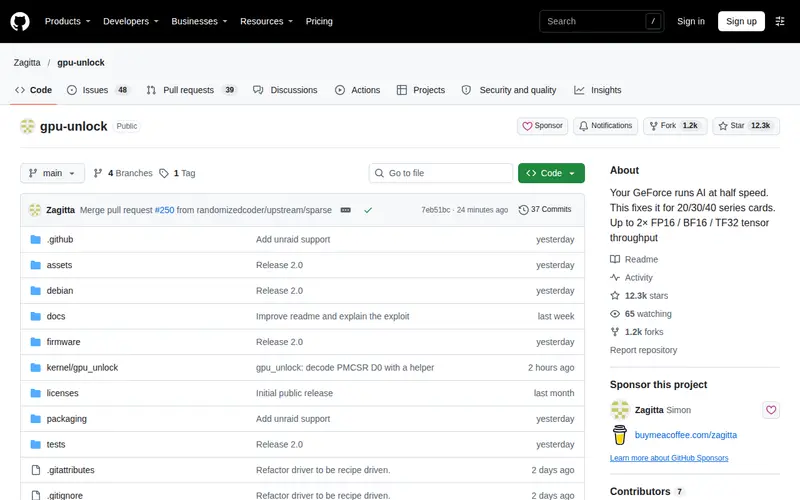Click the fork icon beside 1.2k forks
Screen dimensions: 800x500
(615, 332)
